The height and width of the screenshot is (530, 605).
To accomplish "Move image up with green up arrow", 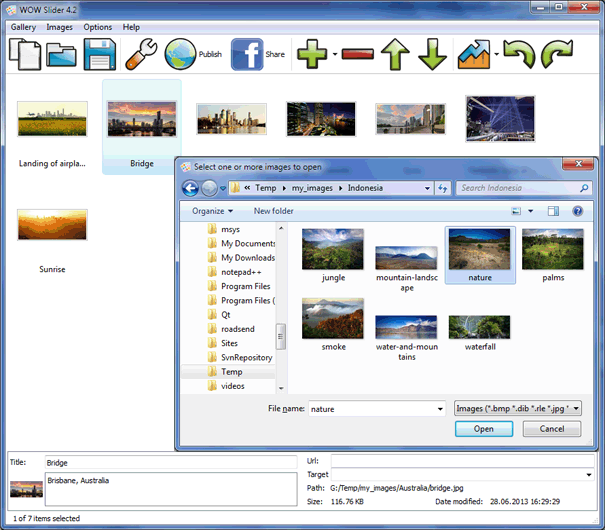I will coord(395,54).
